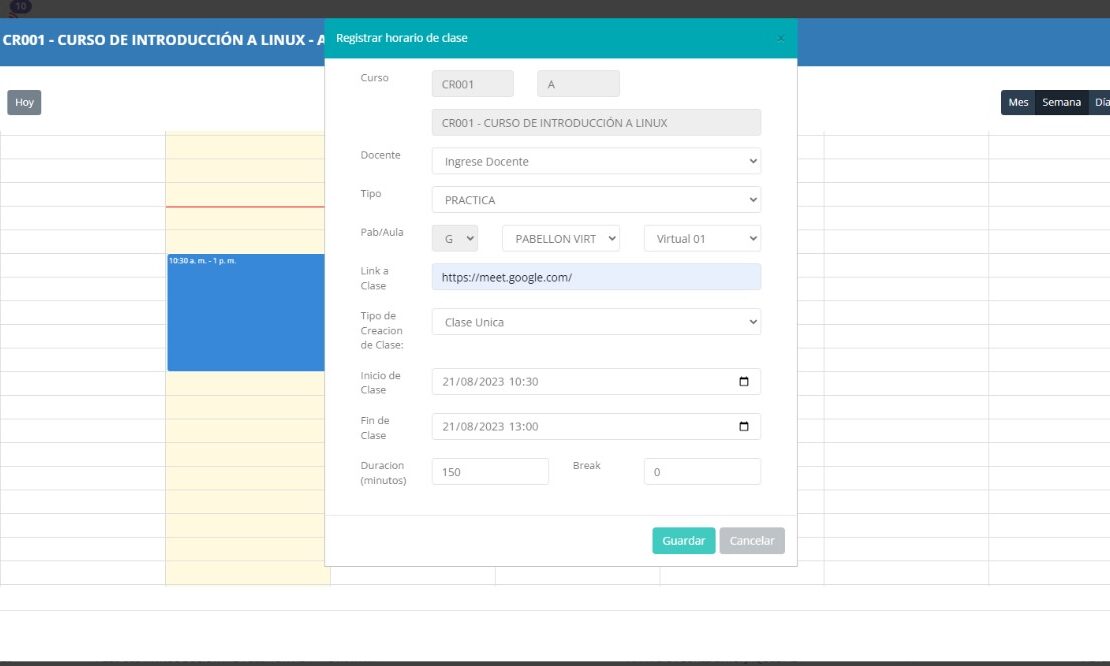The width and height of the screenshot is (1110, 666).
Task: Switch calendar to Dia view
Action: click(x=1100, y=103)
